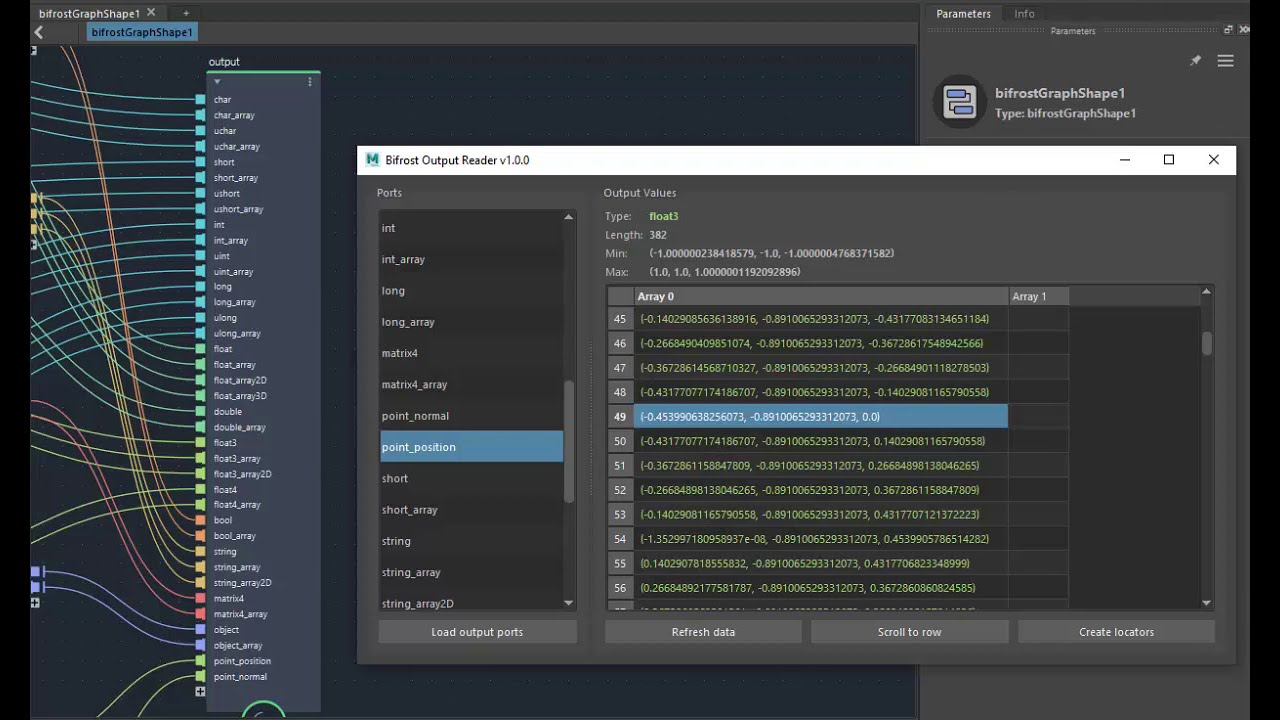Viewport: 1280px width, 720px height.
Task: Click the back arrow in graph editor
Action: pos(38,32)
